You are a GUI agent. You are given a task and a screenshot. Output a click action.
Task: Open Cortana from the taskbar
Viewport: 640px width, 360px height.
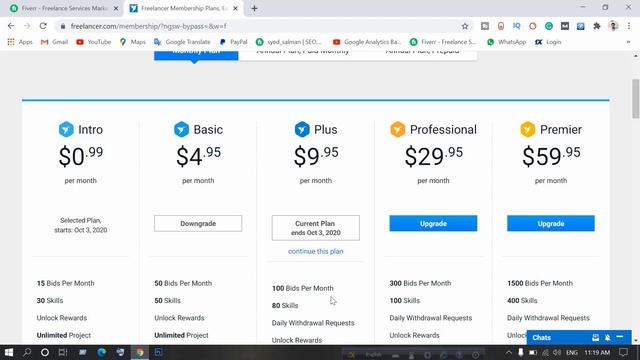[x=45, y=352]
